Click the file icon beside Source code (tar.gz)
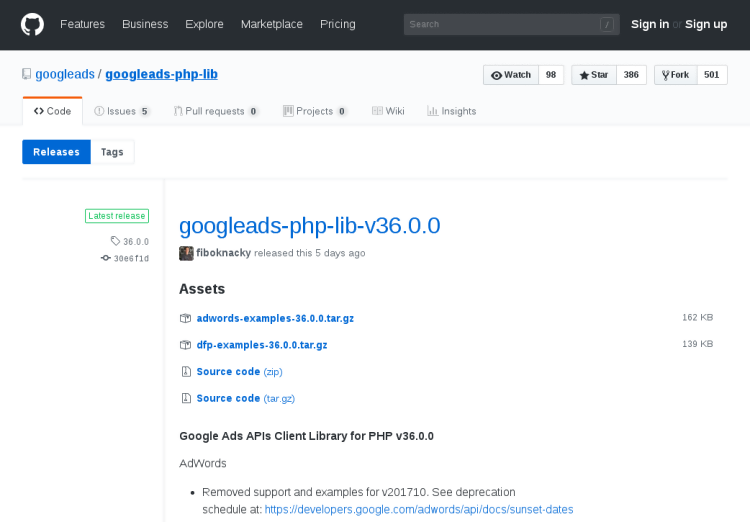 [x=186, y=399]
